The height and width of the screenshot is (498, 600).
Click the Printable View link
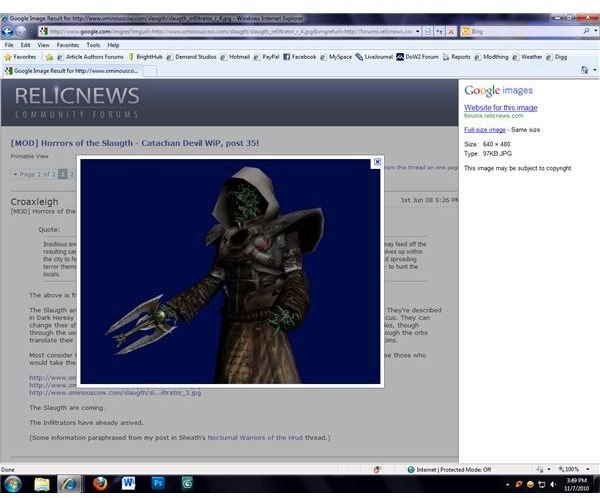pos(29,156)
